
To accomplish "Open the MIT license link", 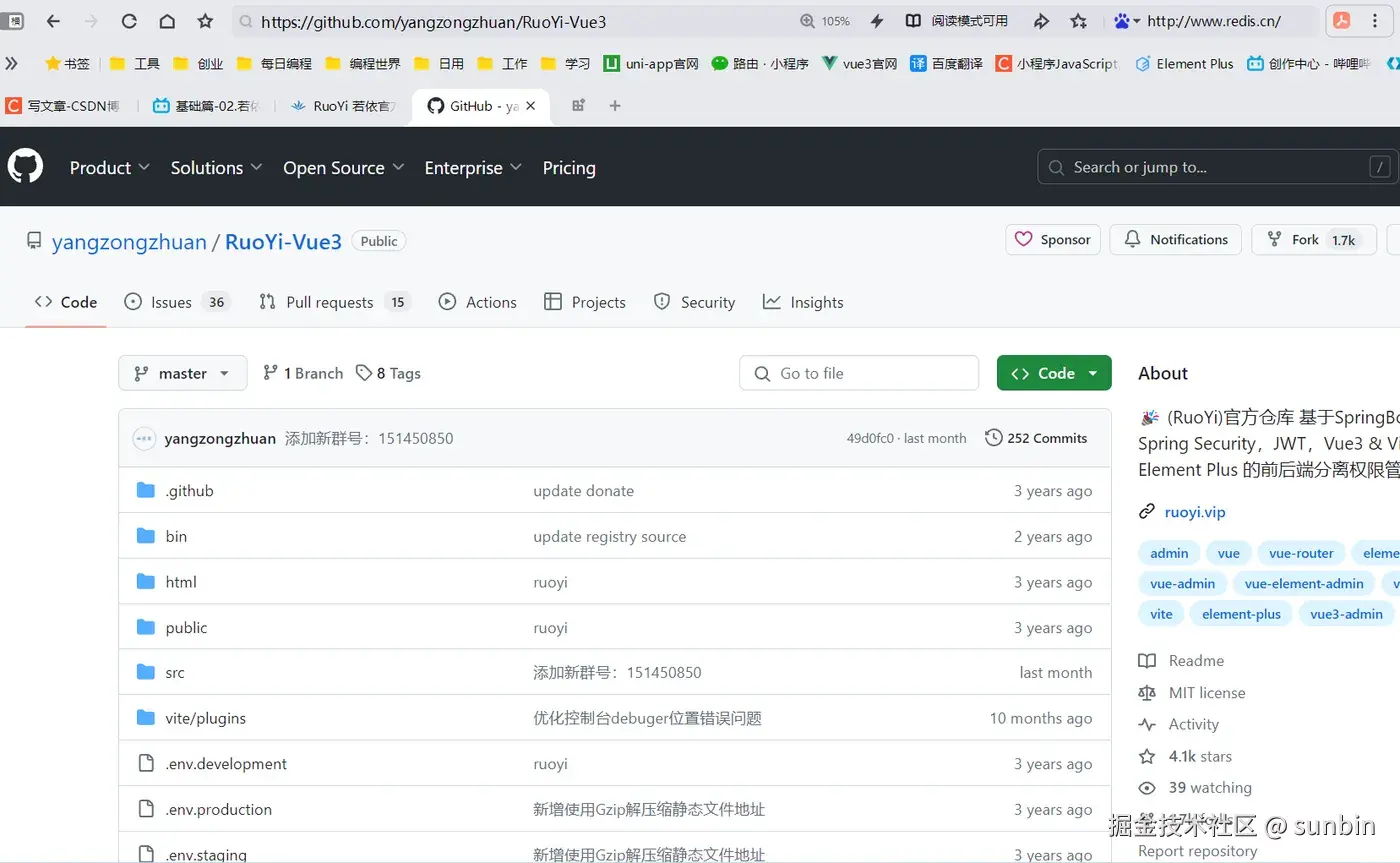I will (1207, 693).
